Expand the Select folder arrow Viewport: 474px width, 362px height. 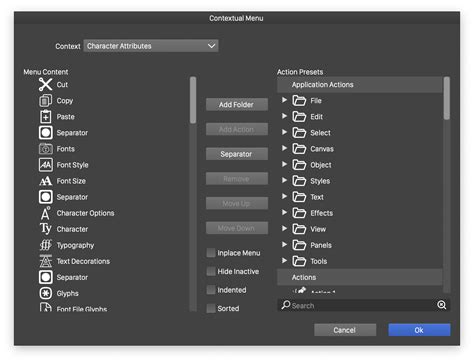284,132
